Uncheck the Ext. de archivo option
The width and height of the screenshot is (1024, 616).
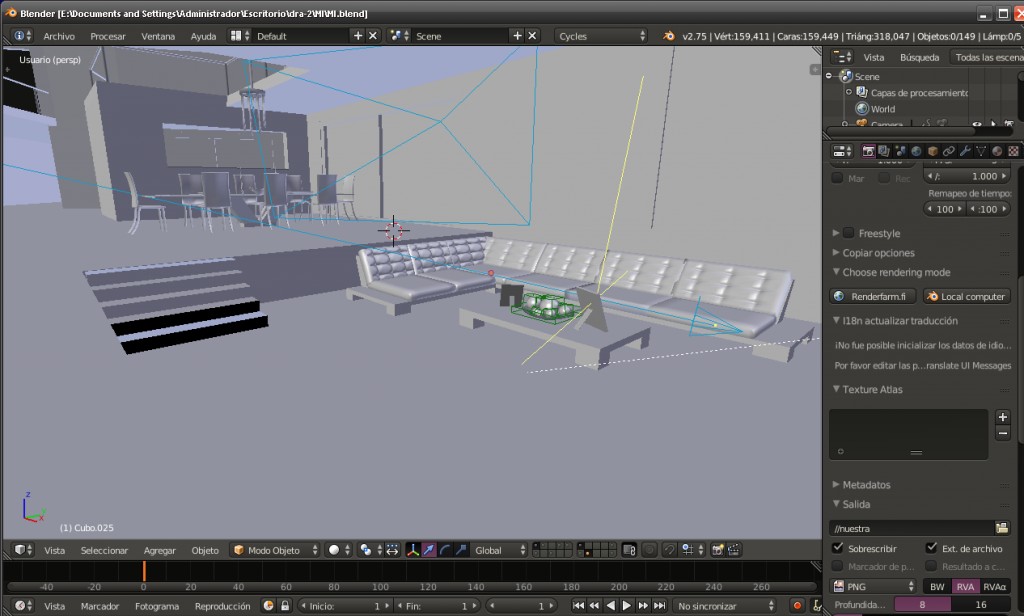click(932, 548)
